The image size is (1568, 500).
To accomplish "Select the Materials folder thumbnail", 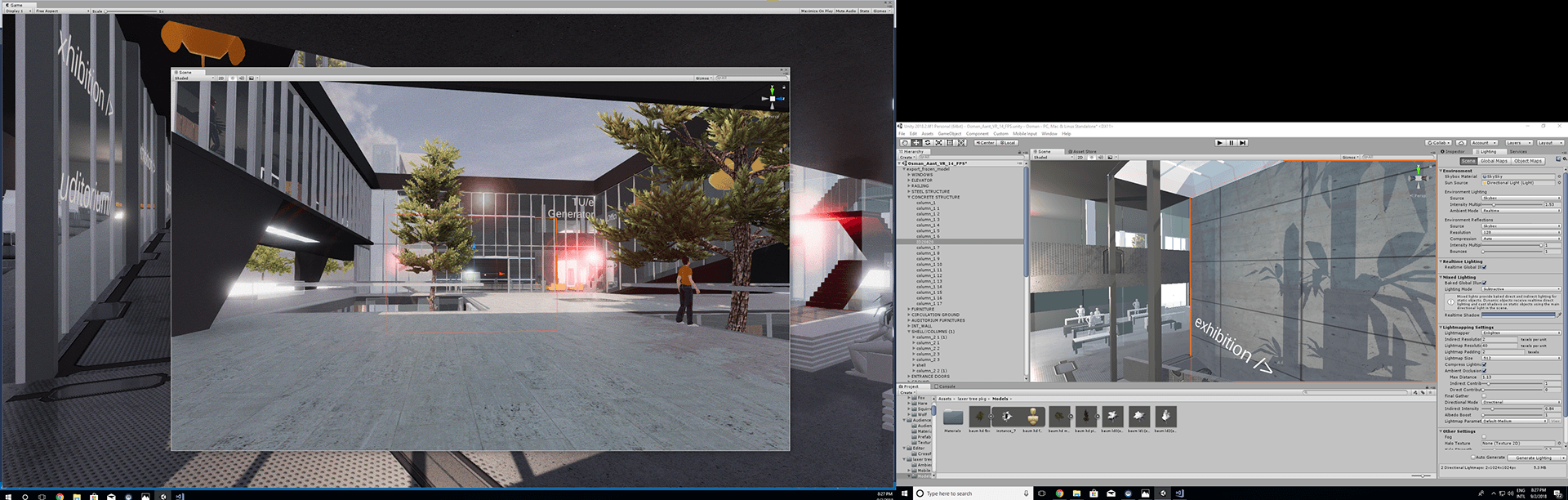I will (953, 417).
